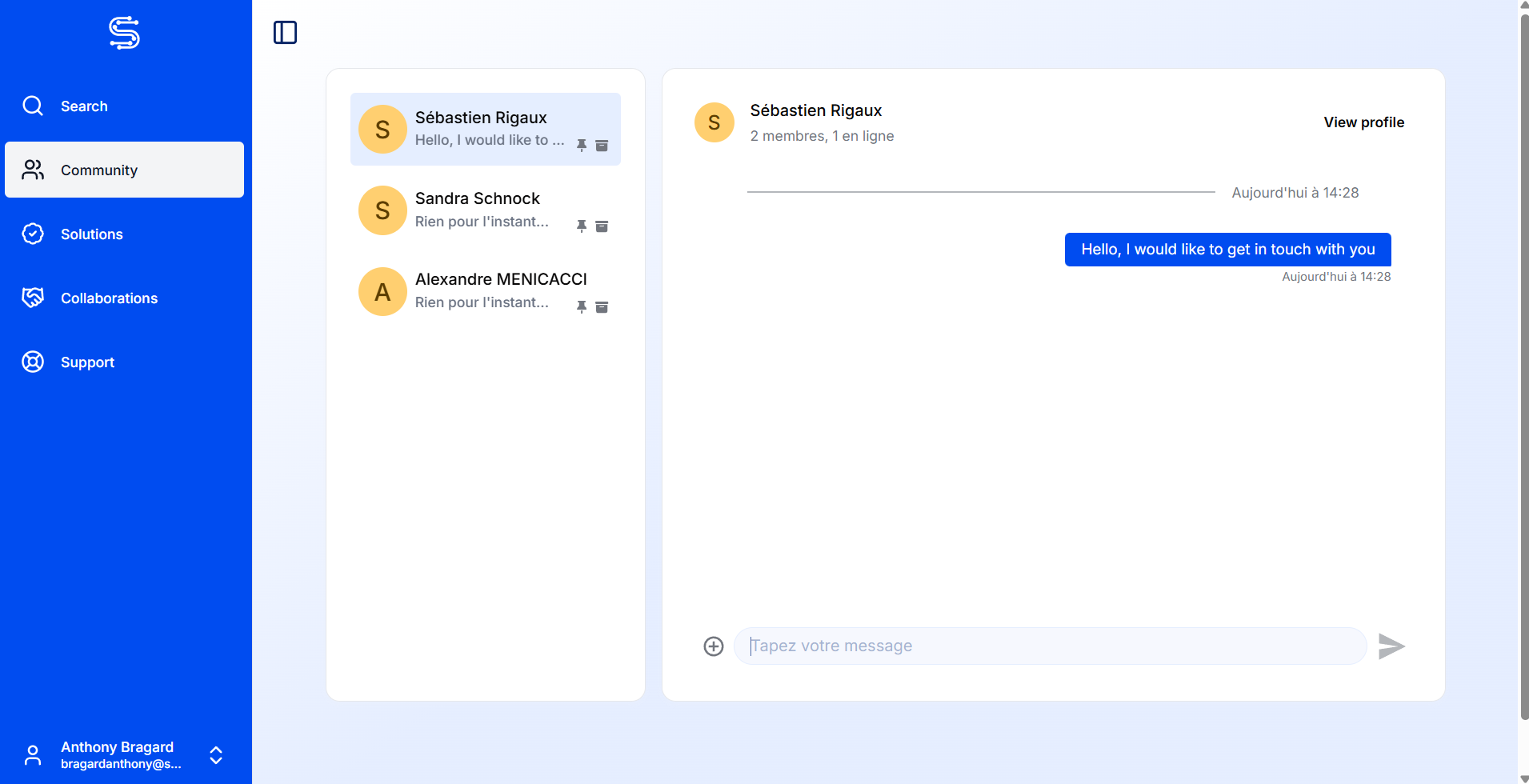Click the View profile link
The image size is (1529, 784).
tap(1363, 122)
